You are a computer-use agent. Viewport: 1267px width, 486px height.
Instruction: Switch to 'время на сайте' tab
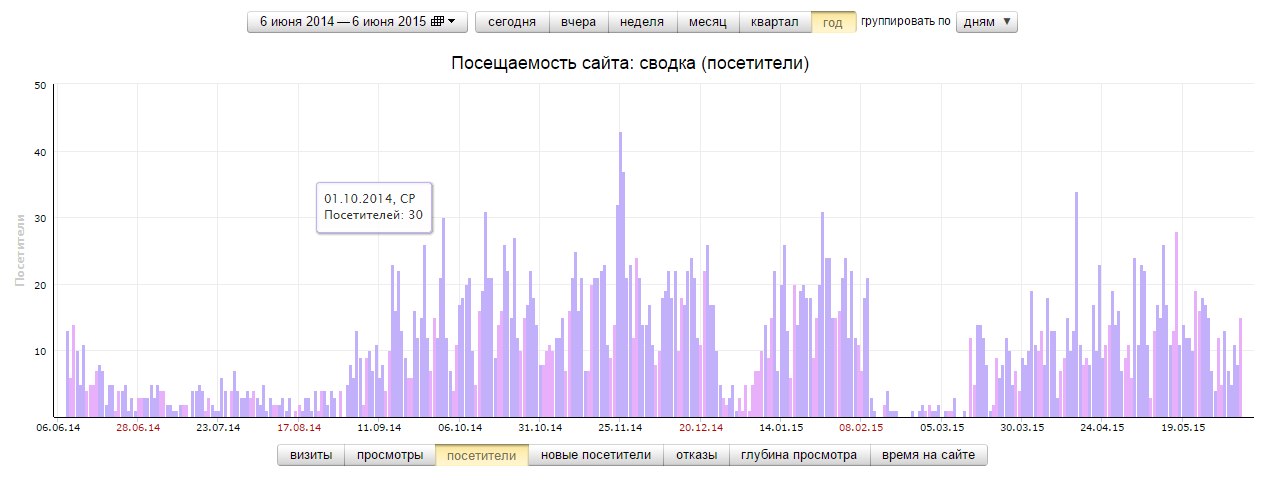929,455
